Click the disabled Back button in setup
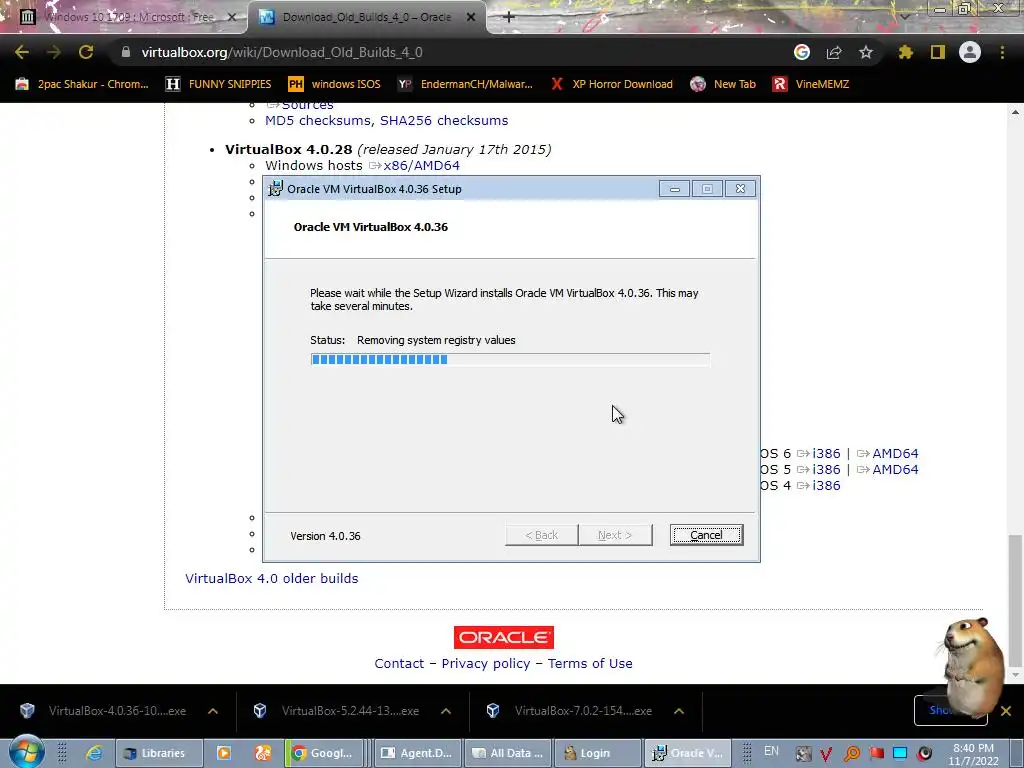The width and height of the screenshot is (1024, 768). [x=541, y=535]
